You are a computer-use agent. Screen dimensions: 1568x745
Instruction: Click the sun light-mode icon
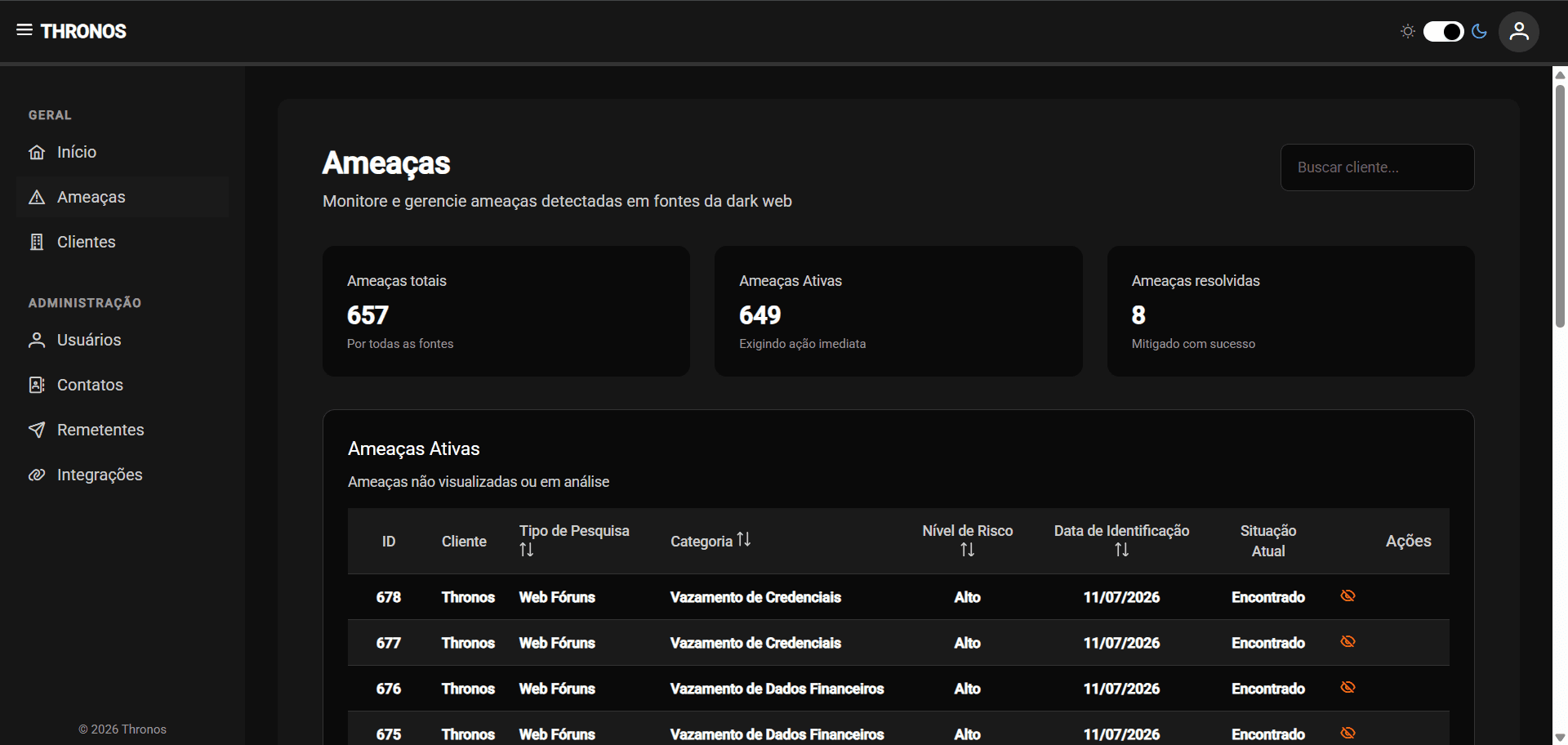1408,31
